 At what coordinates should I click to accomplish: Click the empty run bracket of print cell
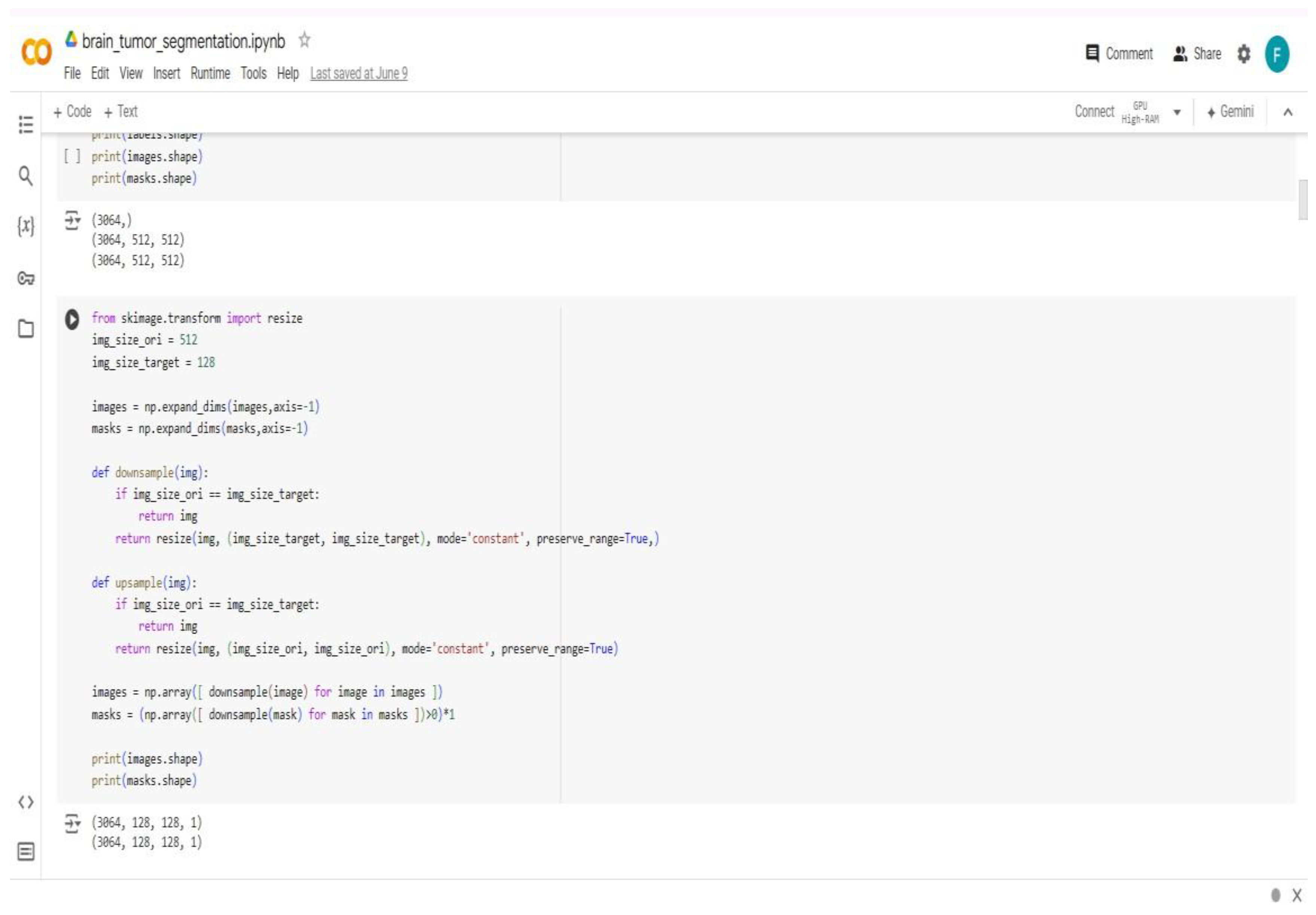(71, 156)
